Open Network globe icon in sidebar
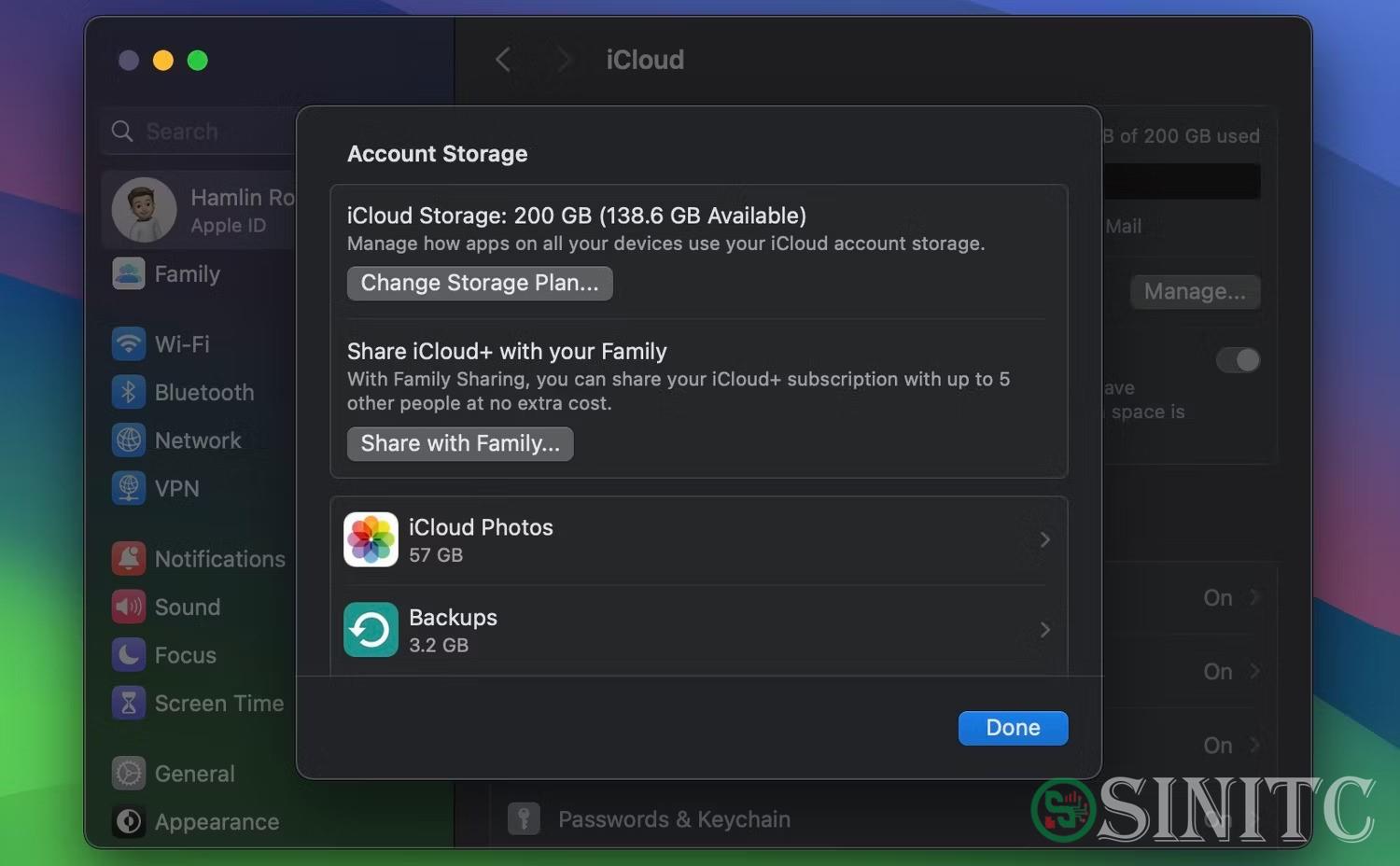Image resolution: width=1400 pixels, height=866 pixels. click(x=129, y=440)
